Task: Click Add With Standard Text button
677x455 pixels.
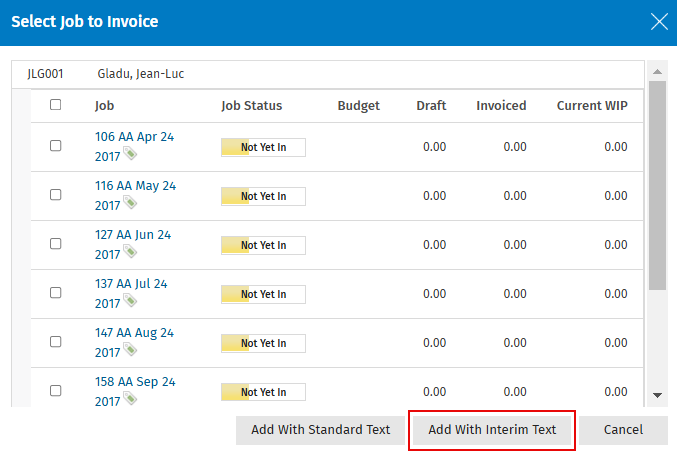Action: click(x=320, y=430)
